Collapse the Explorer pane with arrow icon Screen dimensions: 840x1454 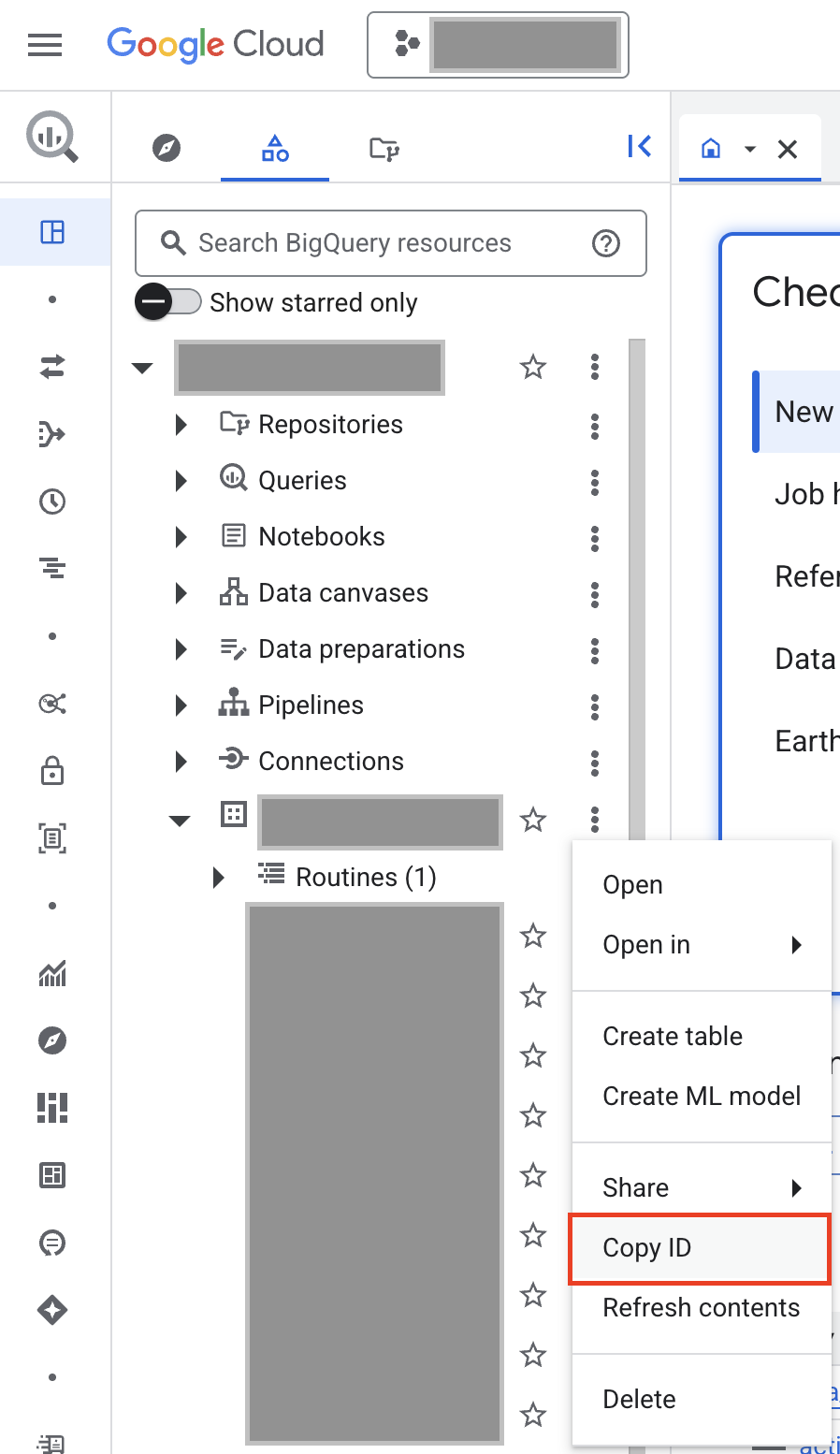[x=639, y=146]
